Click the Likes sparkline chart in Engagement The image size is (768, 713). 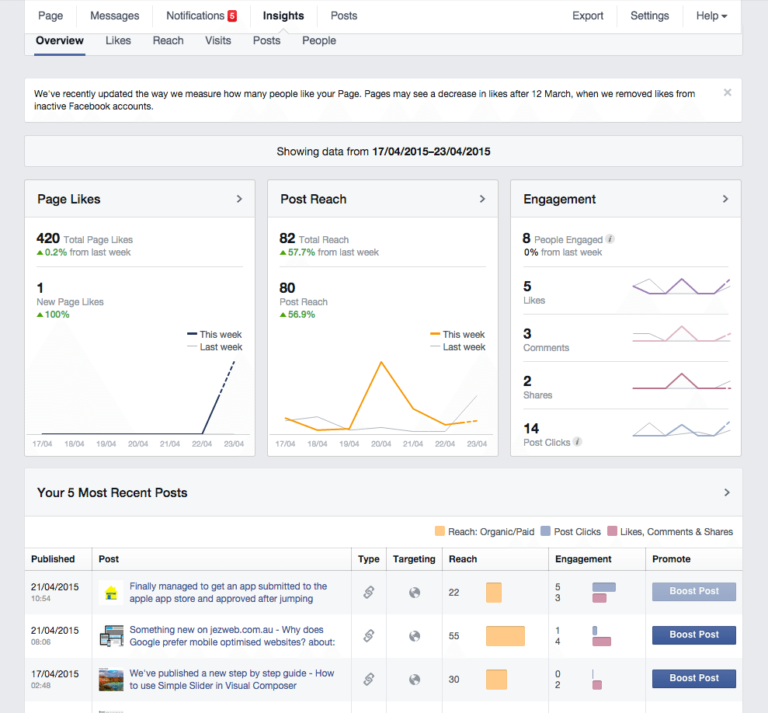coord(681,286)
